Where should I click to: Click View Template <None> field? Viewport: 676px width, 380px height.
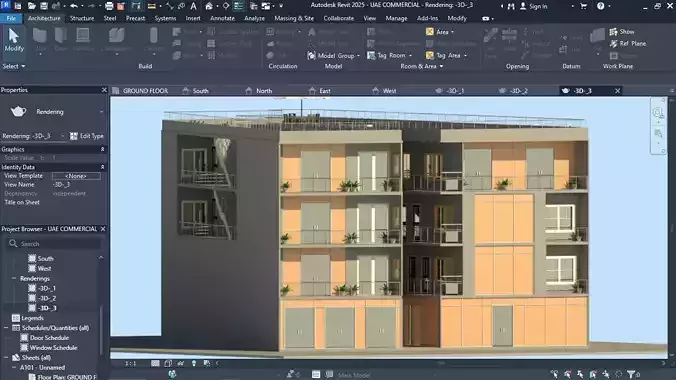76,176
